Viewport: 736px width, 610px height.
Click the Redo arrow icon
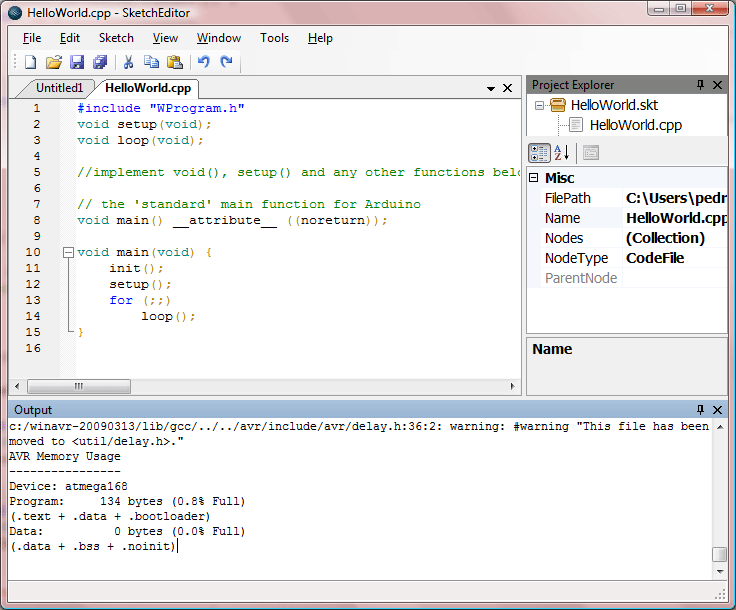pyautogui.click(x=227, y=62)
